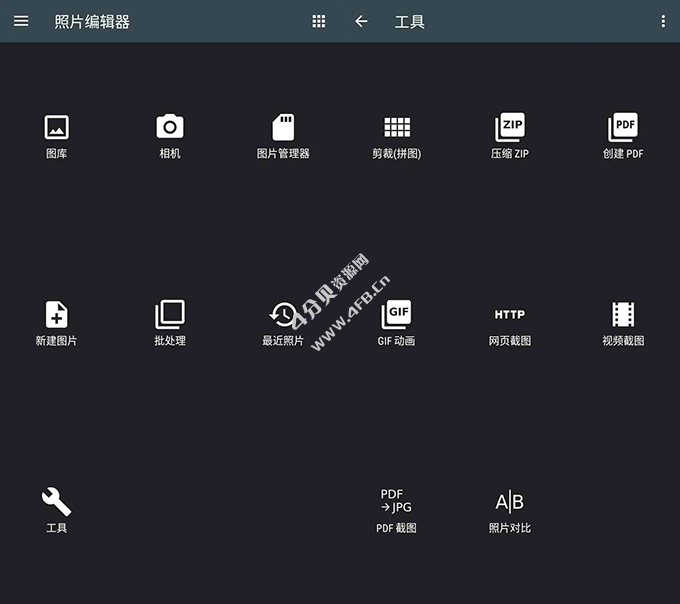Open the 压缩 ZIP tool

[x=510, y=128]
